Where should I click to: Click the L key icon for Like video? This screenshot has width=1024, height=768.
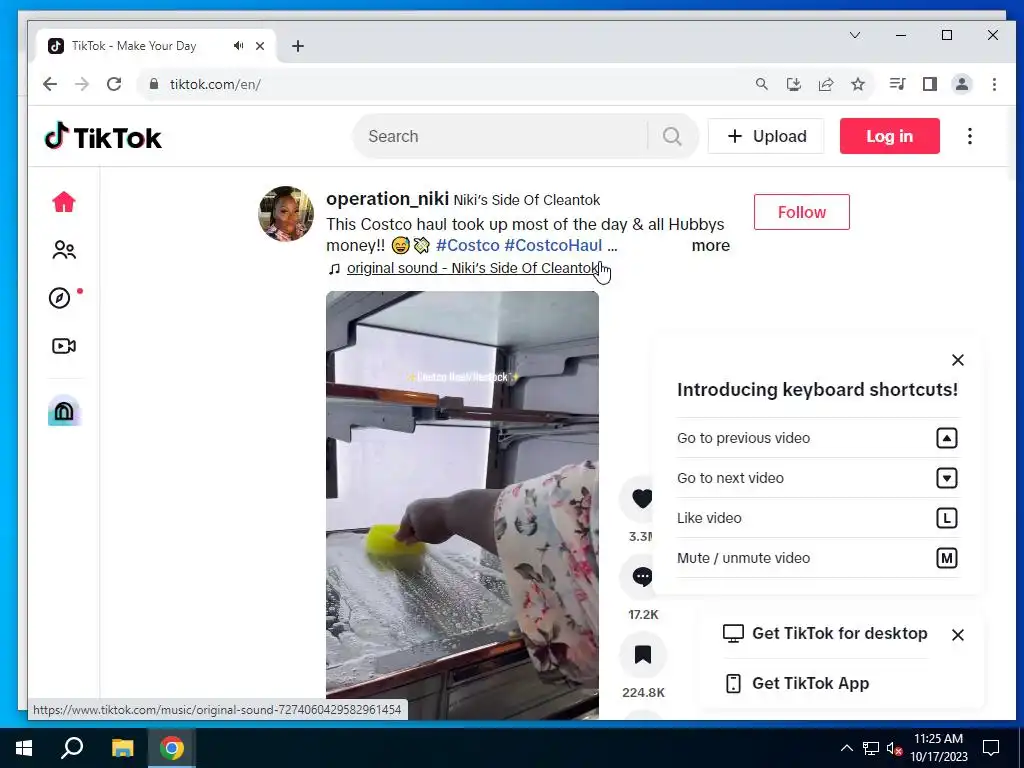pyautogui.click(x=946, y=518)
